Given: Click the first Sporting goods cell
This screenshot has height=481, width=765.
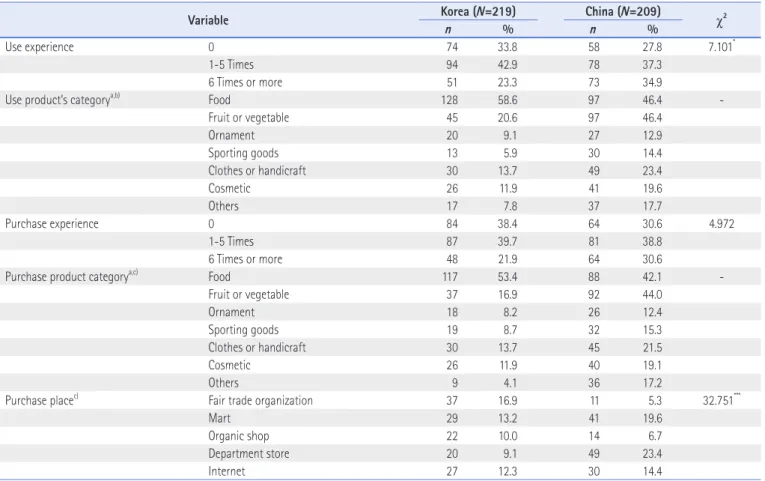Looking at the screenshot, I should pos(243,153).
